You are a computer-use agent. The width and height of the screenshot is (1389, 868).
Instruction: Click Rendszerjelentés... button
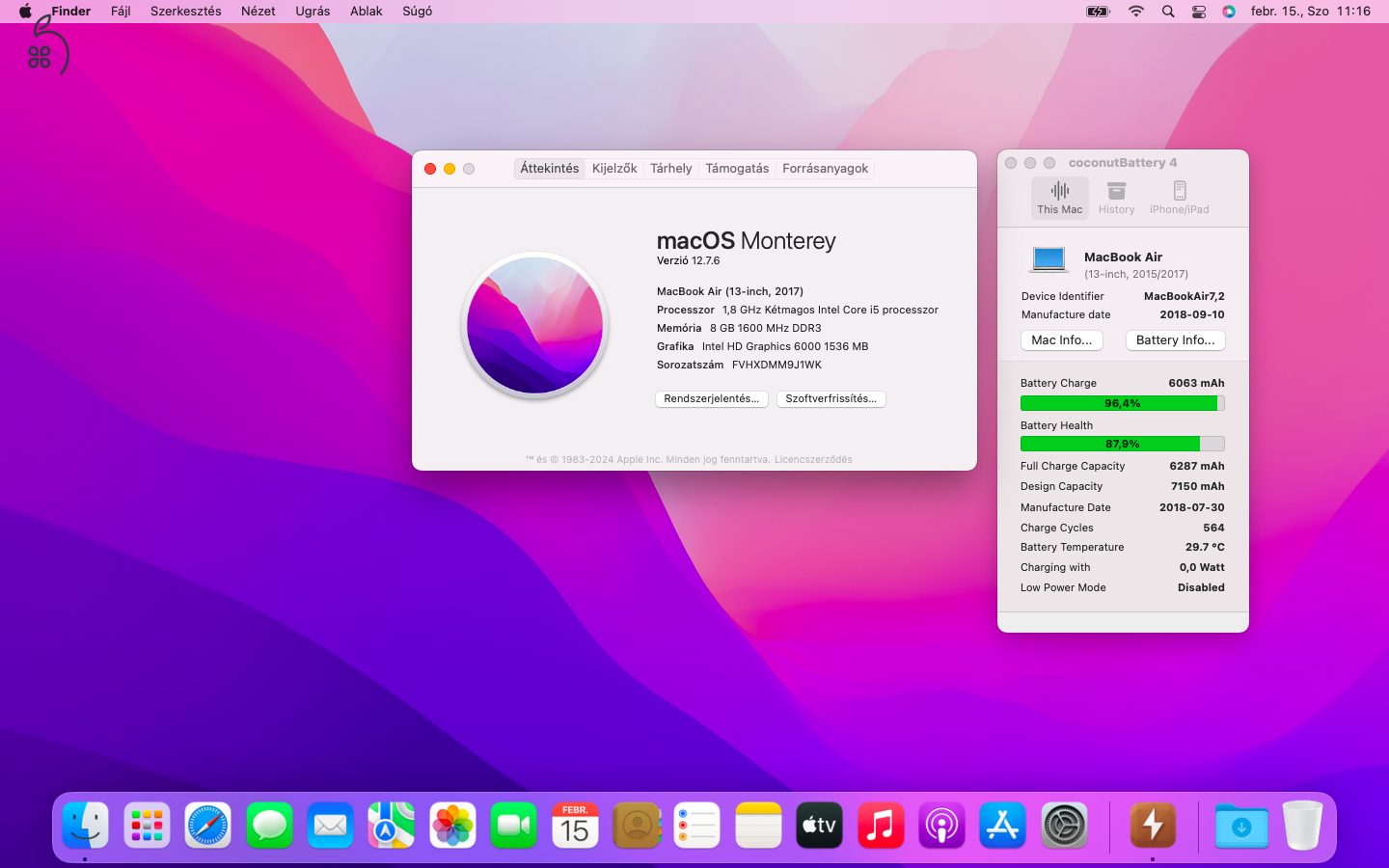pyautogui.click(x=712, y=398)
